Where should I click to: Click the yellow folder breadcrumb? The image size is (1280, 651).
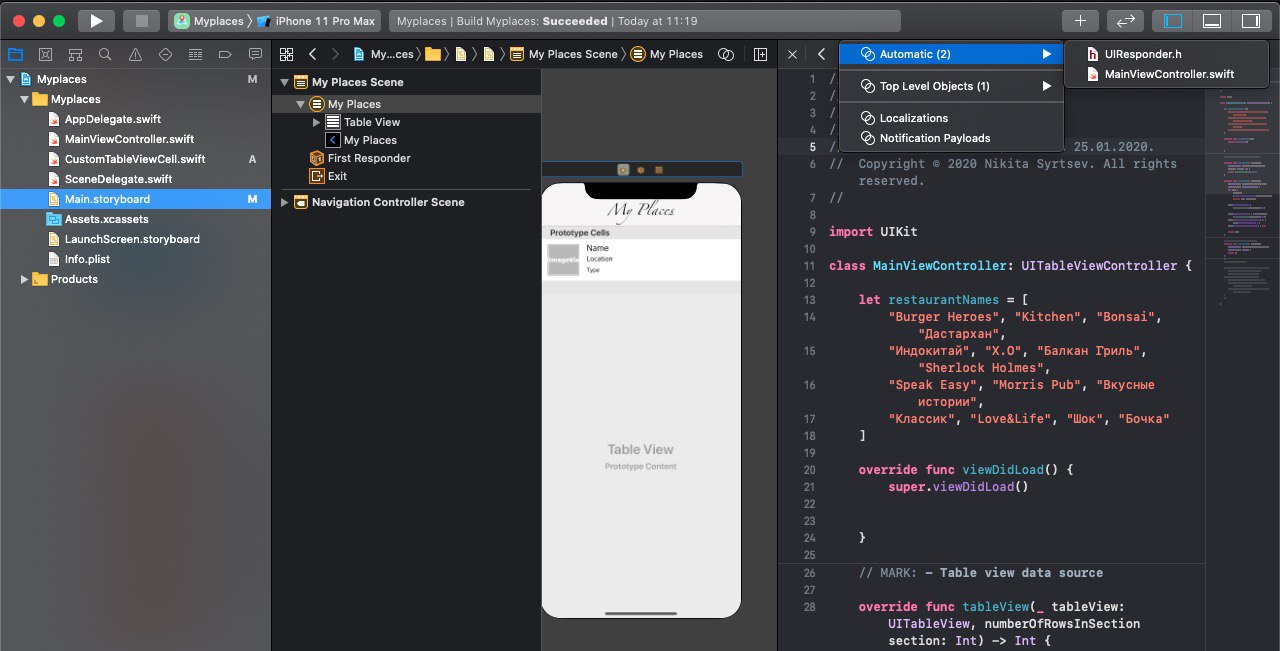(433, 54)
